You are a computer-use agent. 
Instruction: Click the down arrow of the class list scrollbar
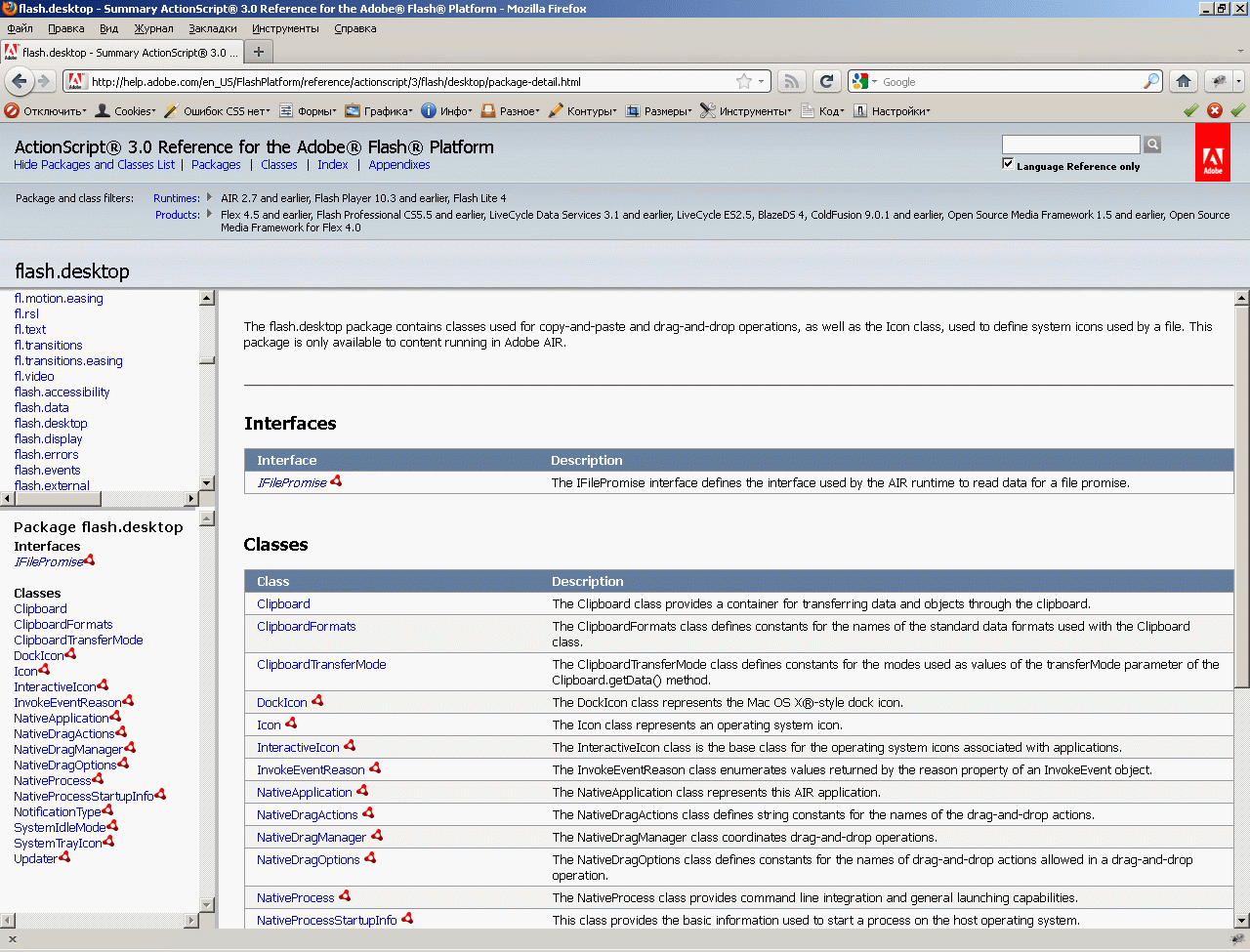tap(207, 905)
